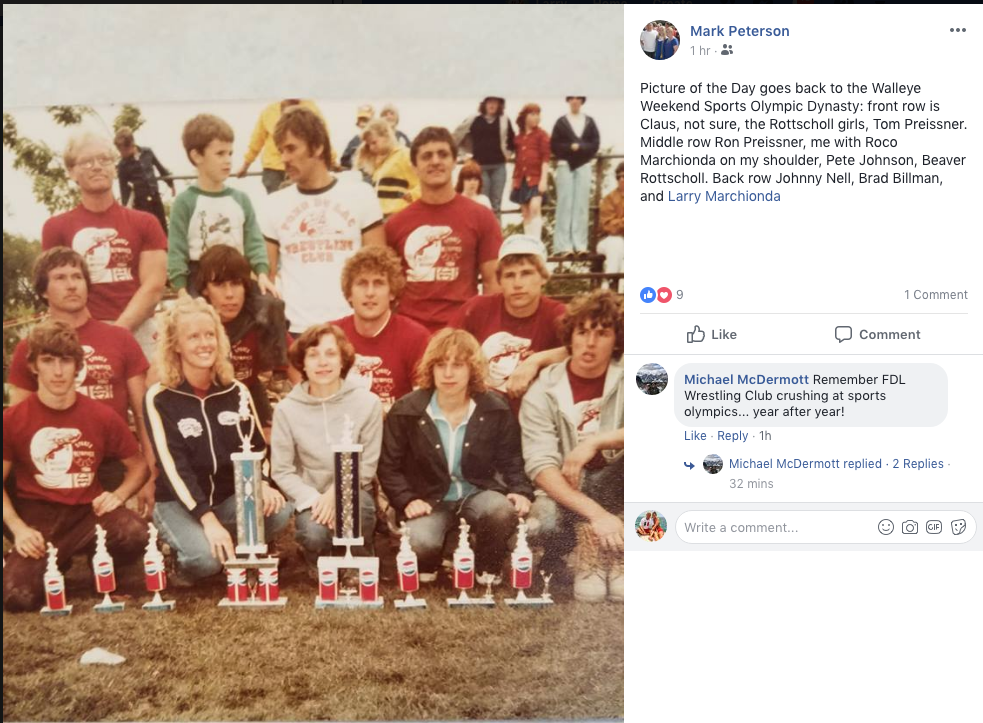This screenshot has width=983, height=723.
Task: Open Michael McDermott's commenter name link
Action: tap(746, 379)
